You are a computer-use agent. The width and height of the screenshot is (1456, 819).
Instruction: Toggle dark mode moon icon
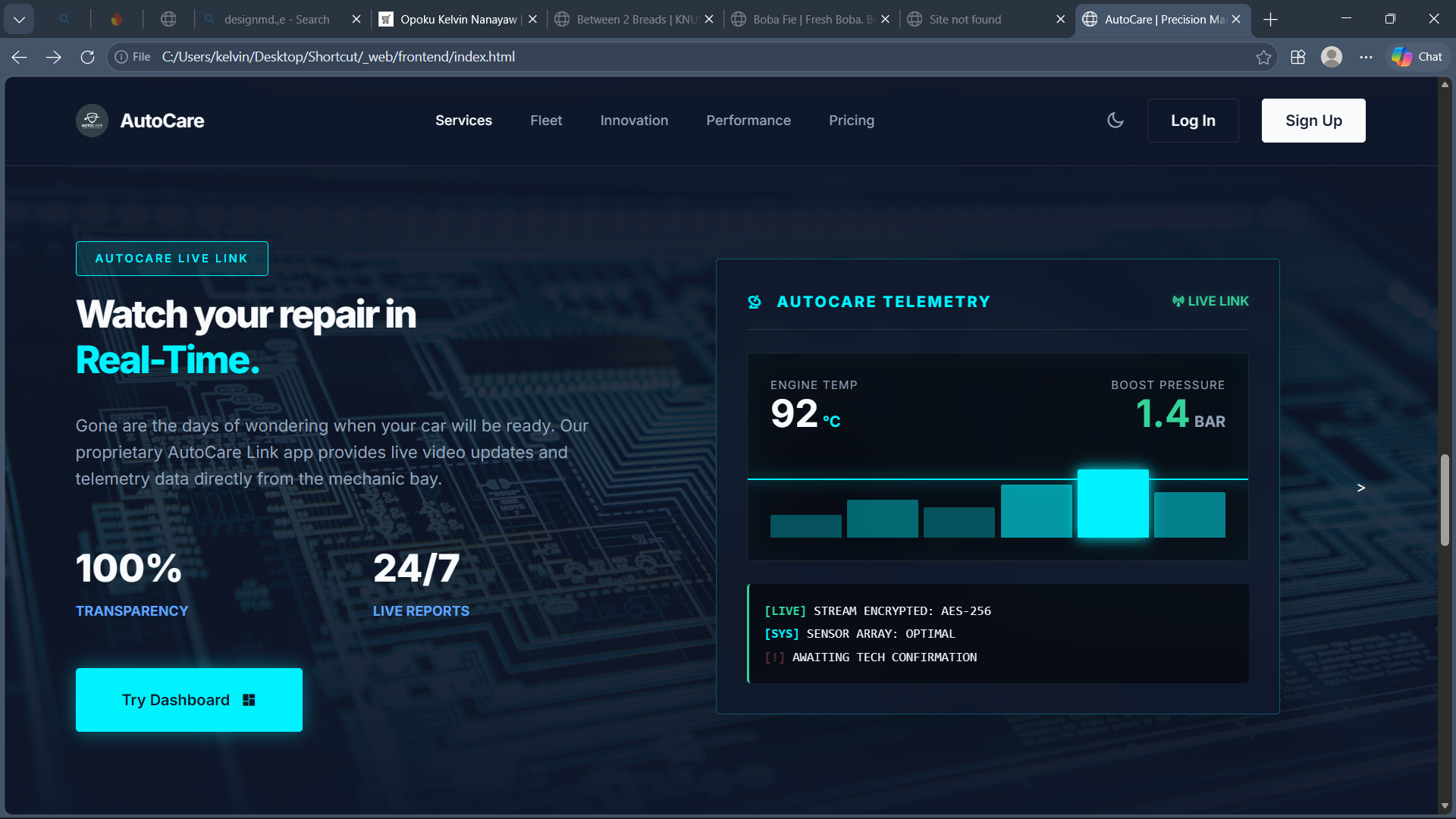click(x=1115, y=121)
